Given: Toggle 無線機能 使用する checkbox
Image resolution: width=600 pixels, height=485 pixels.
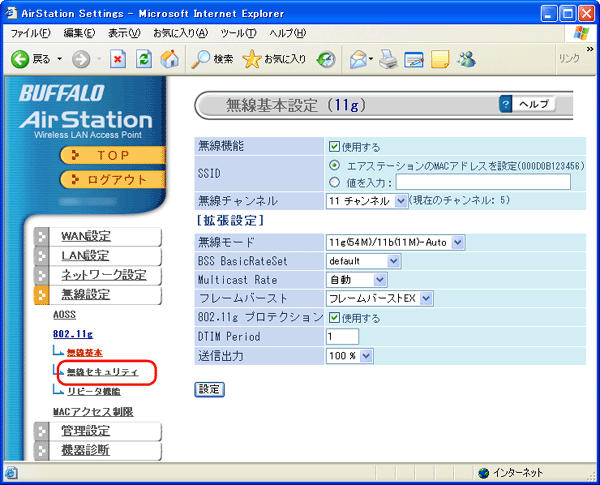Looking at the screenshot, I should [334, 147].
